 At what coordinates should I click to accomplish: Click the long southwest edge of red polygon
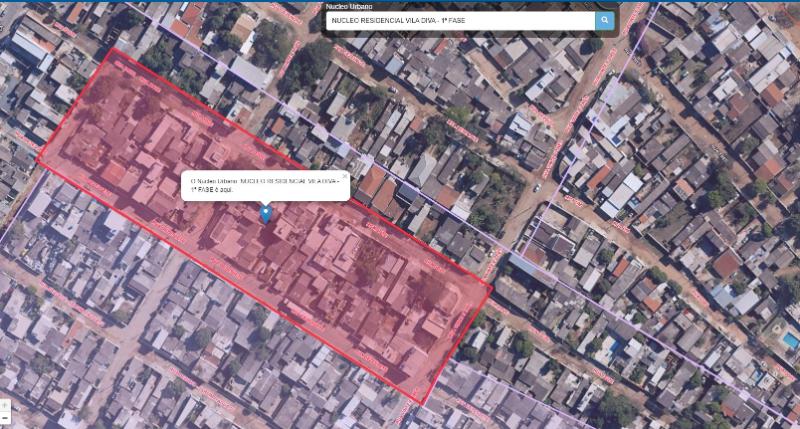230,282
